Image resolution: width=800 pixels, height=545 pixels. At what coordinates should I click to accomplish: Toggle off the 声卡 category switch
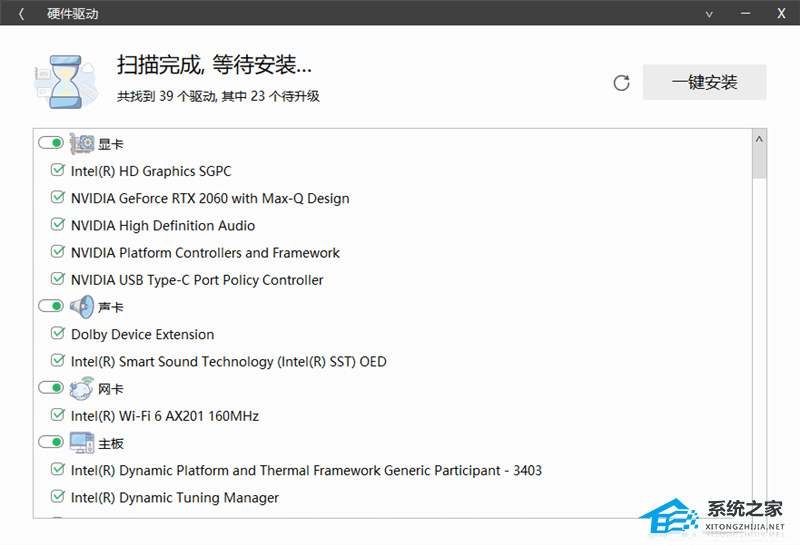(x=51, y=306)
